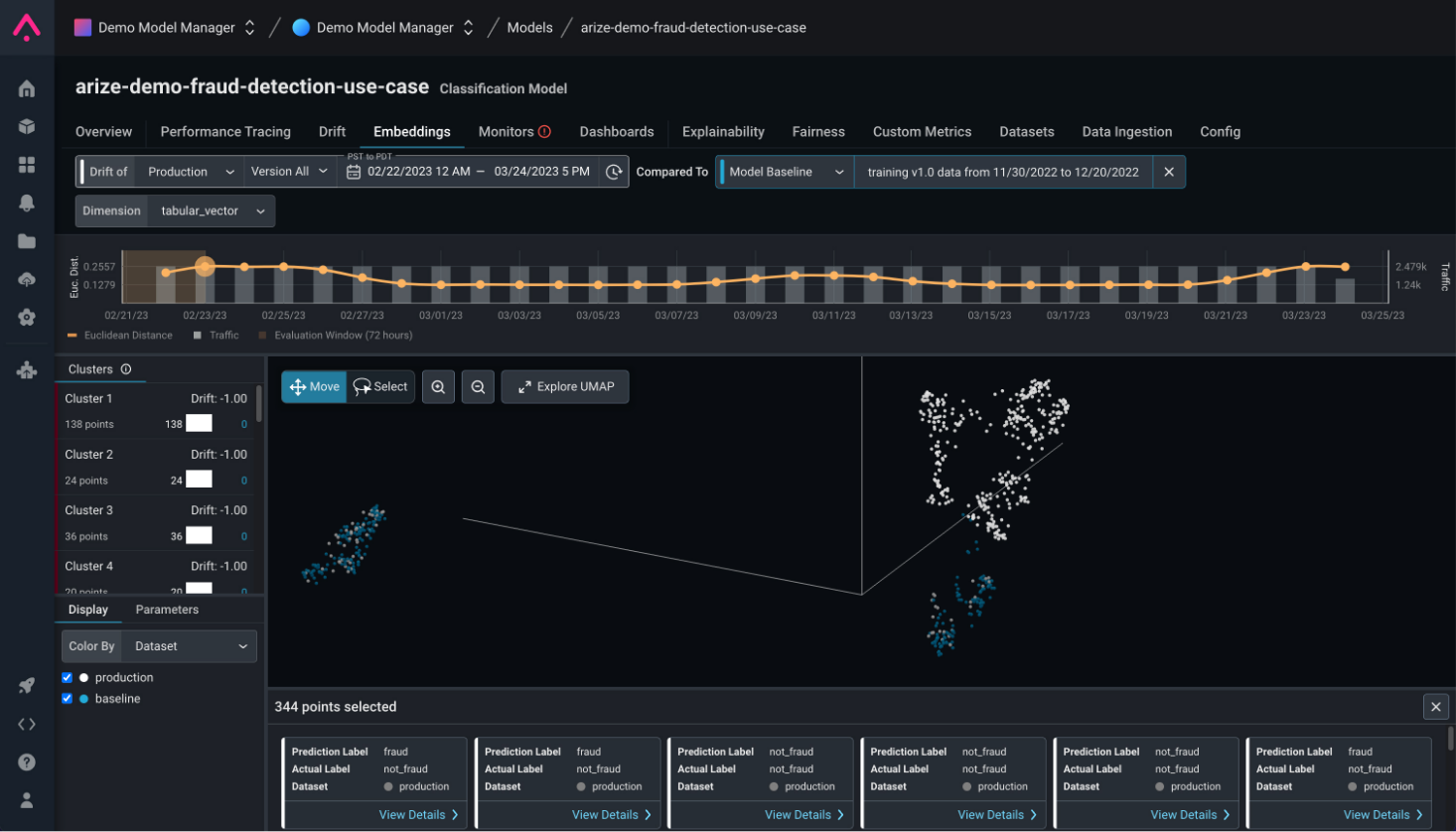Toggle the production dataset checkbox

coord(67,678)
